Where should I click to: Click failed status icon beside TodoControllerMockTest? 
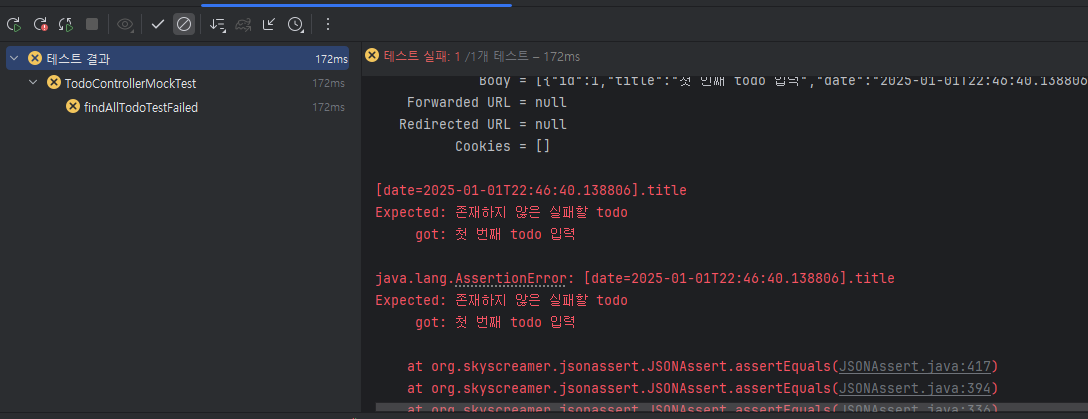coord(54,83)
